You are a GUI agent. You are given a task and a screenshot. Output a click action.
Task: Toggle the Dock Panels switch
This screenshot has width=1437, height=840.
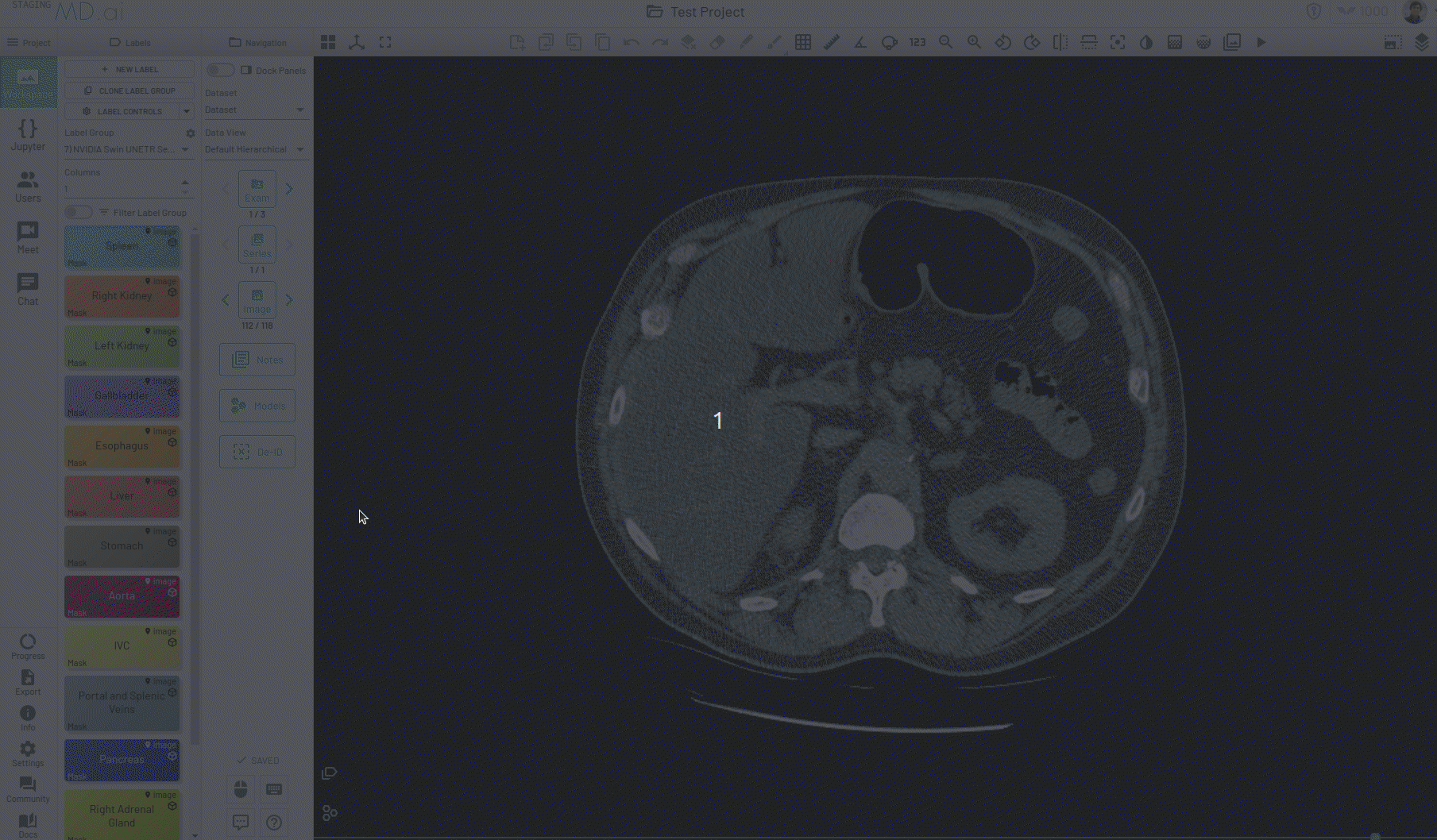pyautogui.click(x=220, y=70)
